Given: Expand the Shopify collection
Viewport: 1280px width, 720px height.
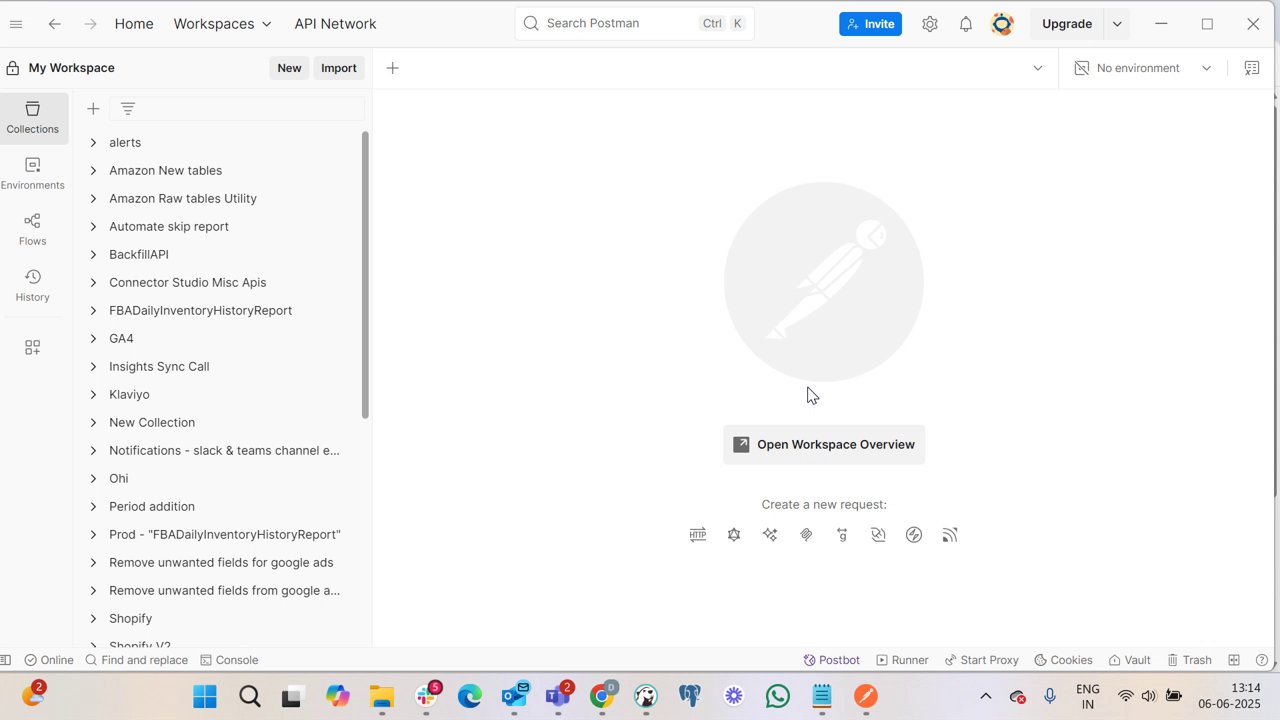Looking at the screenshot, I should (x=93, y=619).
